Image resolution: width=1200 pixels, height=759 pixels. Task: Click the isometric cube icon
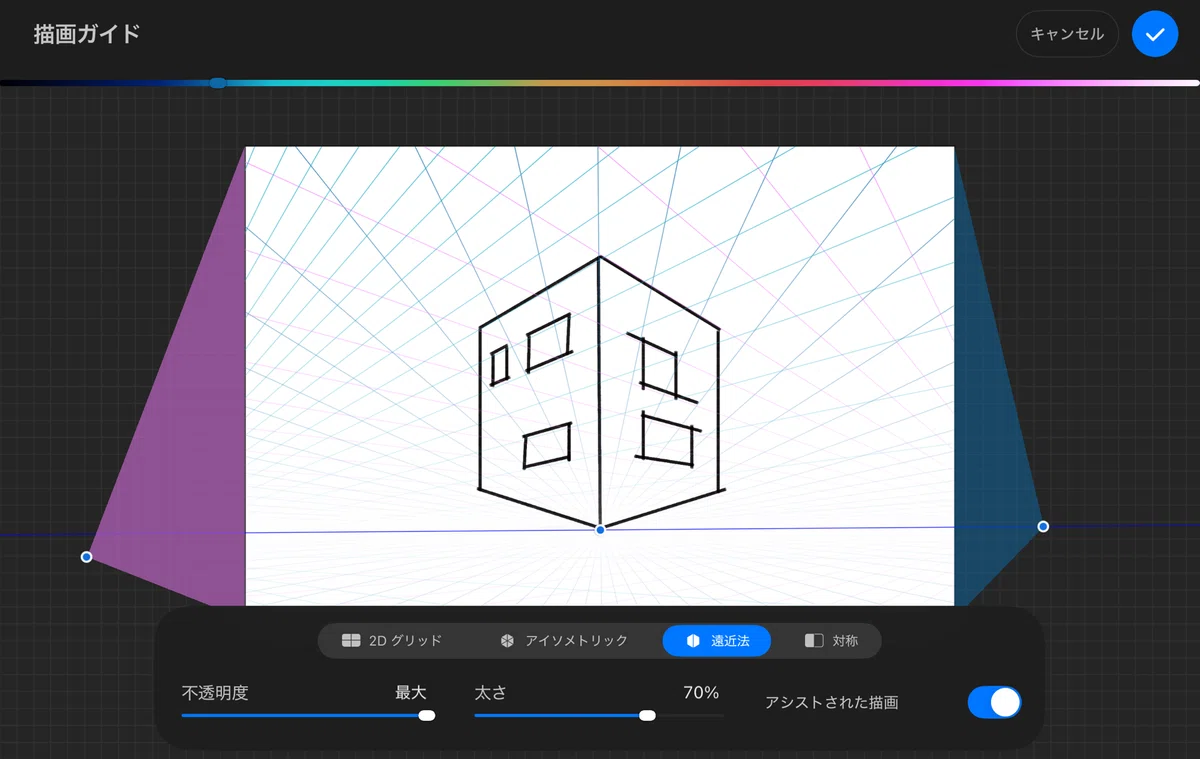point(507,640)
